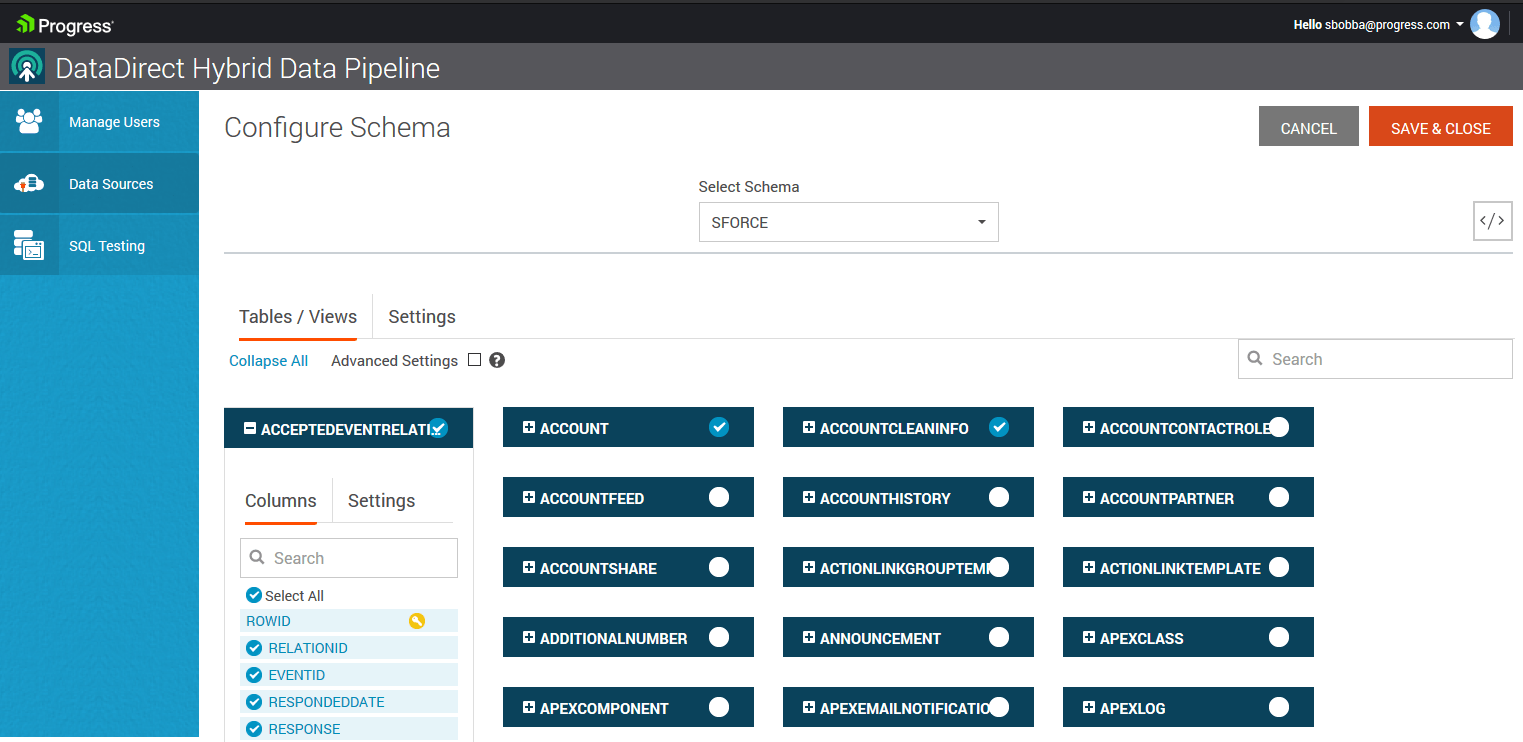Screen dimensions: 1523x742
Task: Click the Advanced Settings help question icon
Action: 497,360
